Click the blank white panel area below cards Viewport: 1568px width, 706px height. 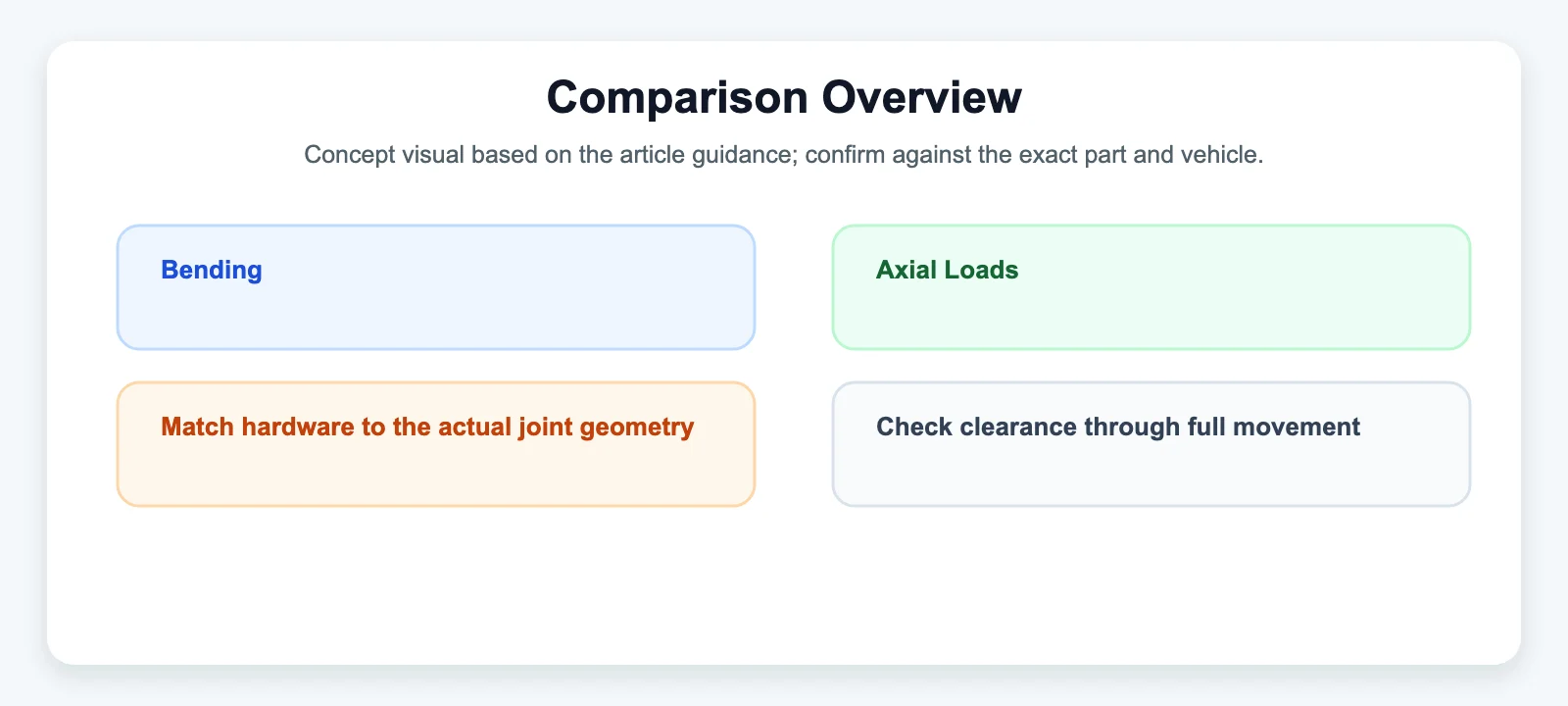(784, 583)
